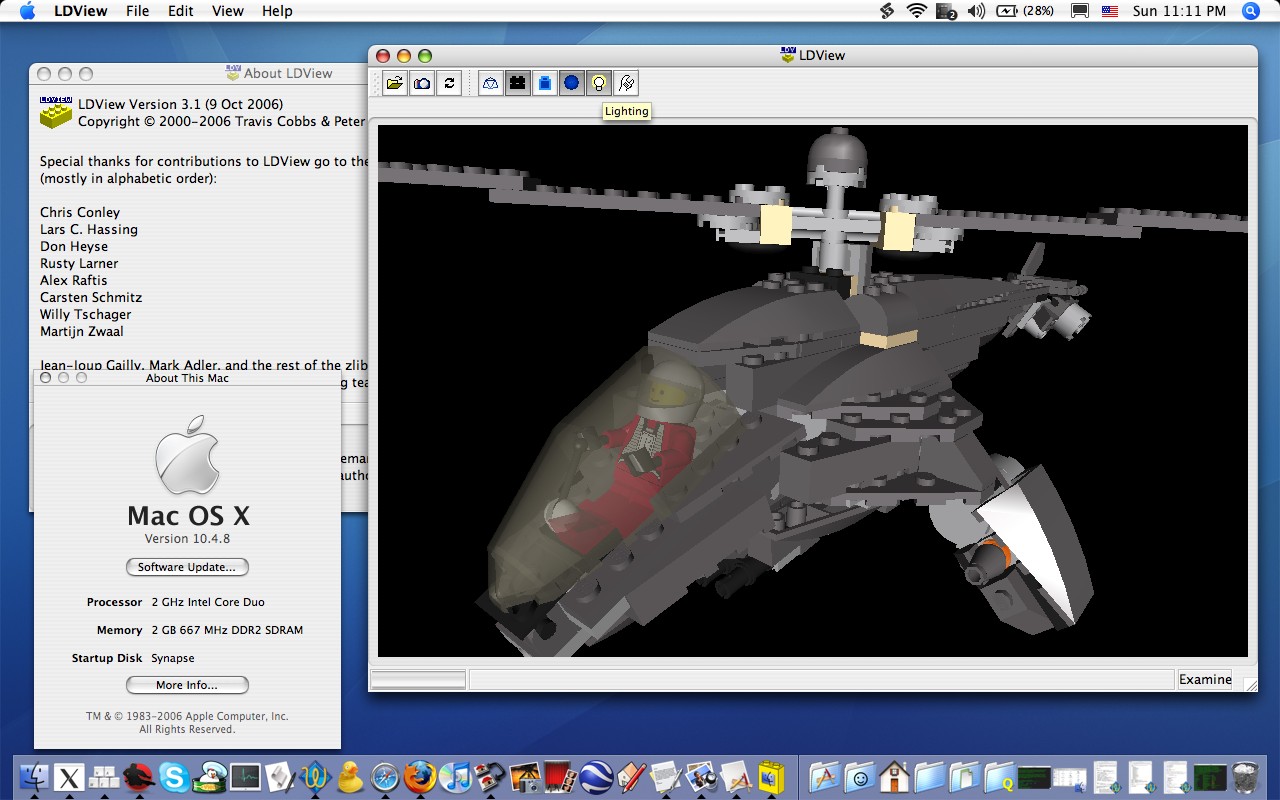The width and height of the screenshot is (1280, 800).
Task: Open Spotlight search in the menu bar
Action: (1249, 11)
